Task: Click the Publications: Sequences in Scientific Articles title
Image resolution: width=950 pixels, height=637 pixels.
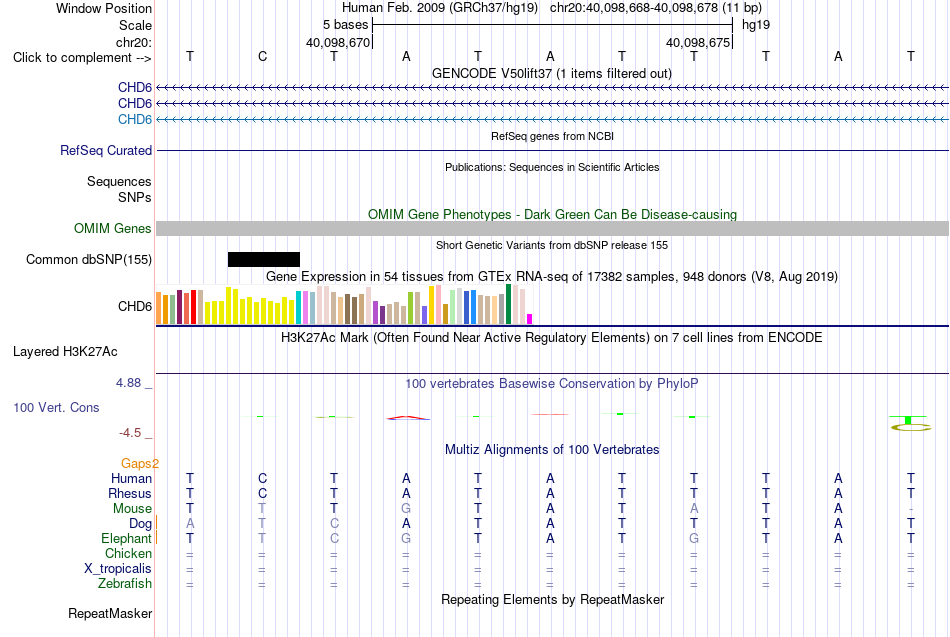Action: pyautogui.click(x=552, y=167)
